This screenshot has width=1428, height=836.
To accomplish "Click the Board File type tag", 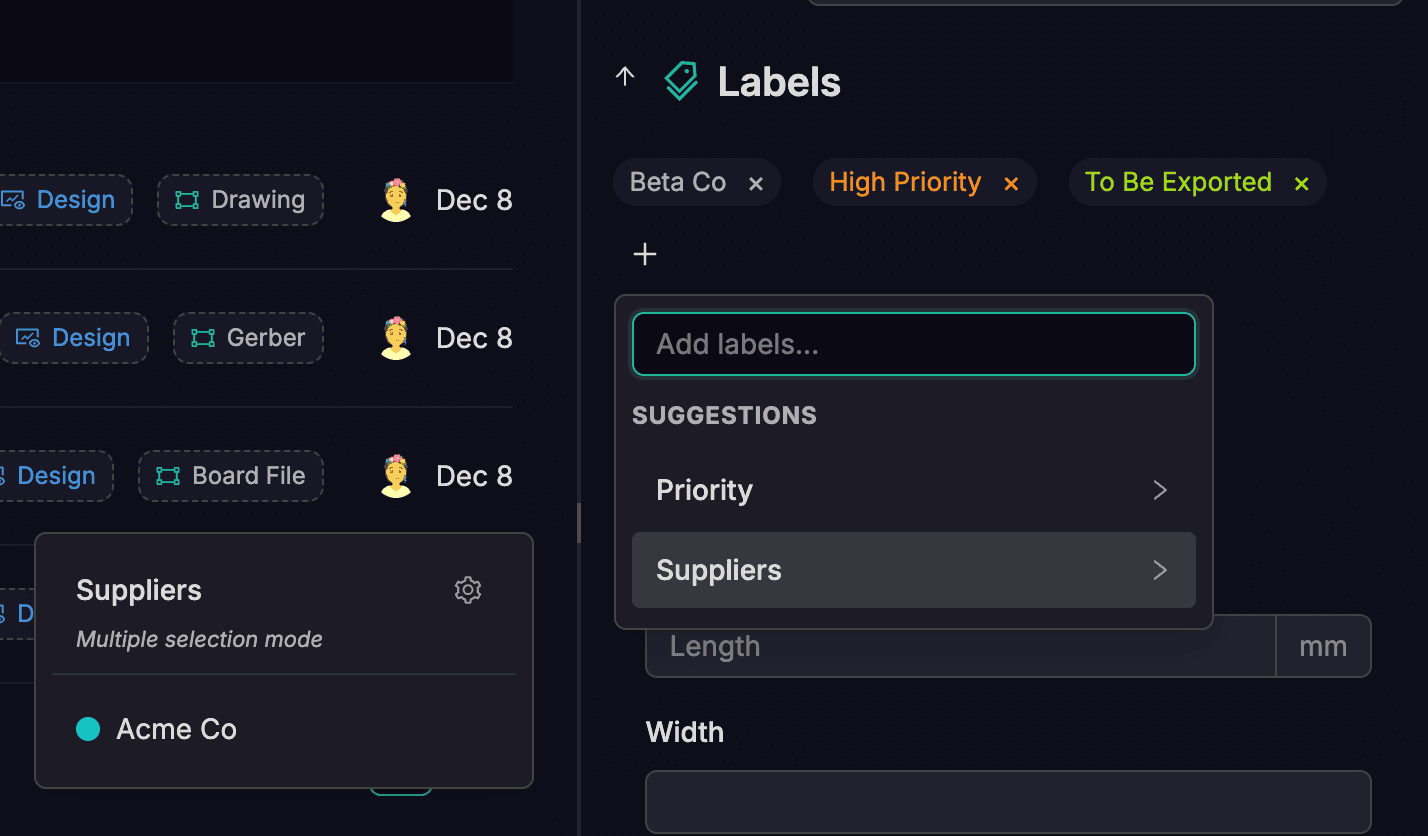I will [231, 476].
